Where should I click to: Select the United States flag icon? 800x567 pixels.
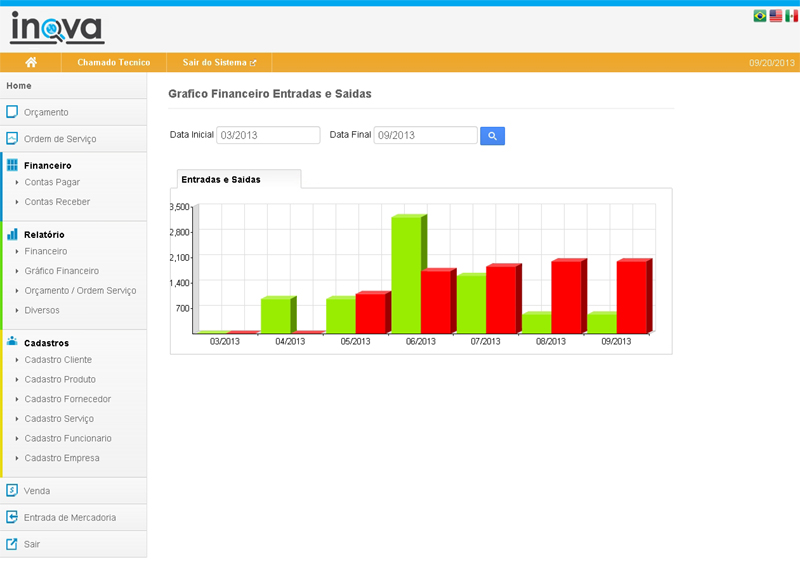[x=775, y=16]
